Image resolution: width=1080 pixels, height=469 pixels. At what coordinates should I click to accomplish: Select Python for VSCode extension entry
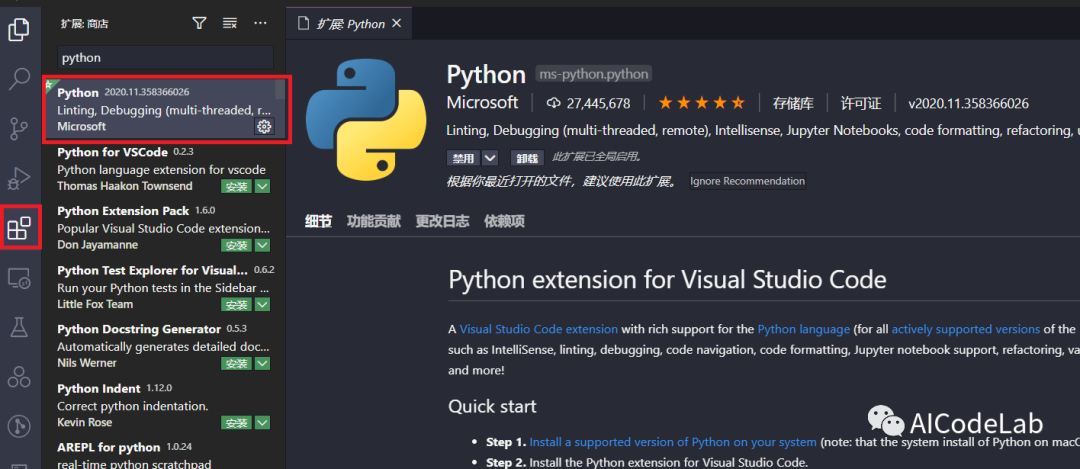pyautogui.click(x=163, y=169)
